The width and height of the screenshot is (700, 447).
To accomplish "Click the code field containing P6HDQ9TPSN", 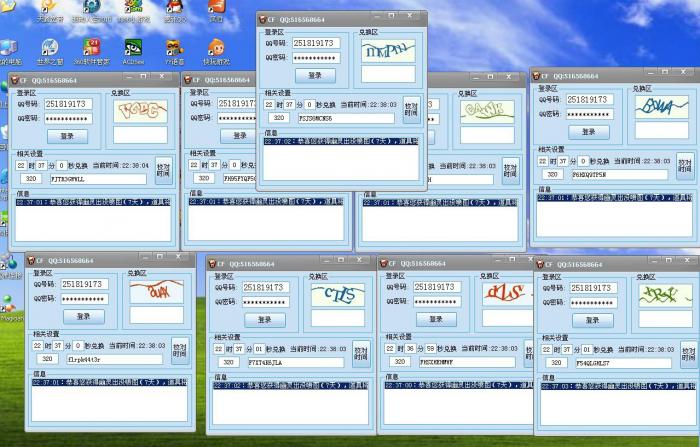I will click(619, 175).
